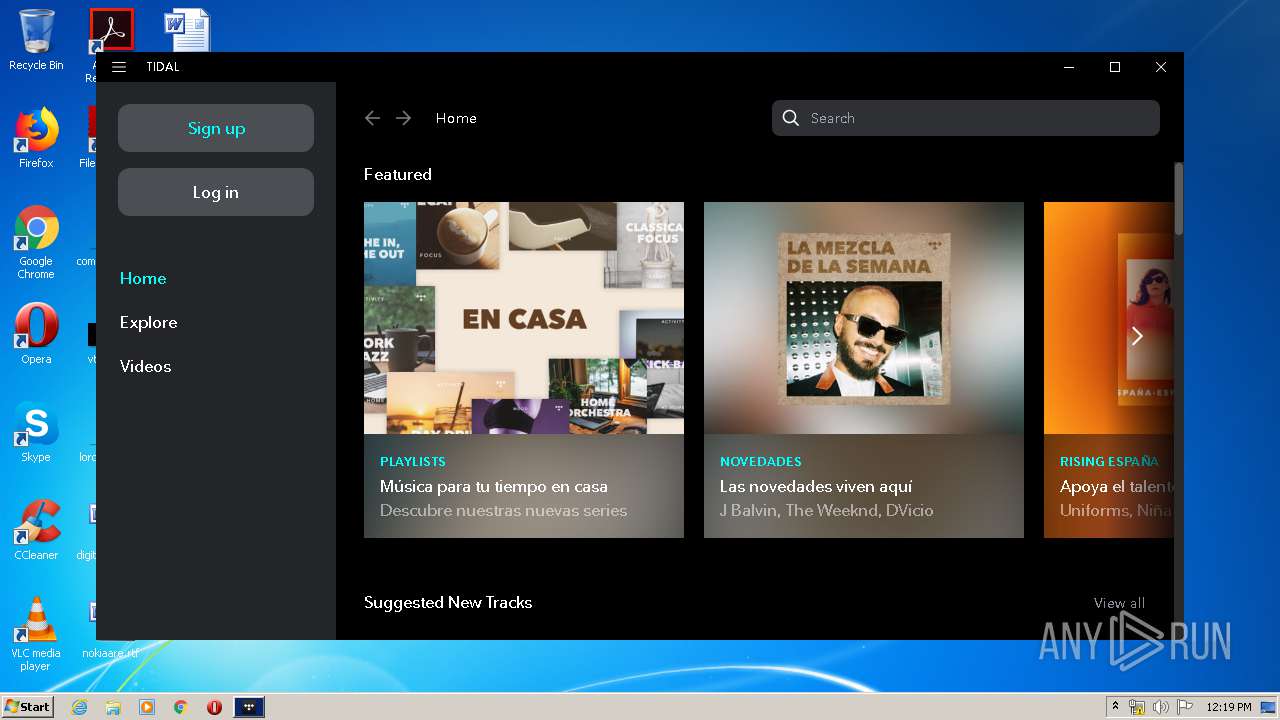The image size is (1280, 720).
Task: Click the Home breadcrumb title
Action: pyautogui.click(x=456, y=118)
